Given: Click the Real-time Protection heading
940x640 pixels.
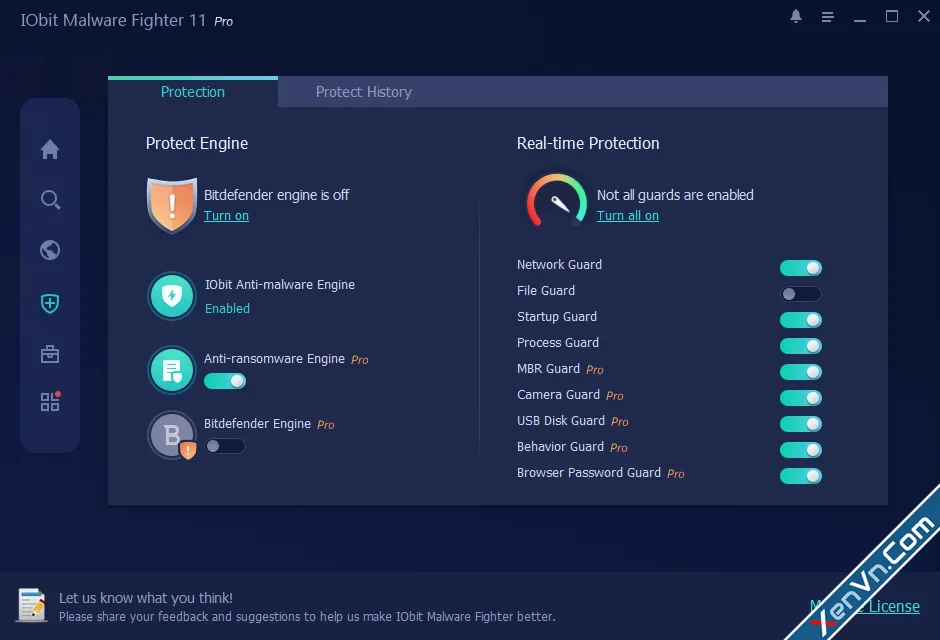Looking at the screenshot, I should [588, 143].
